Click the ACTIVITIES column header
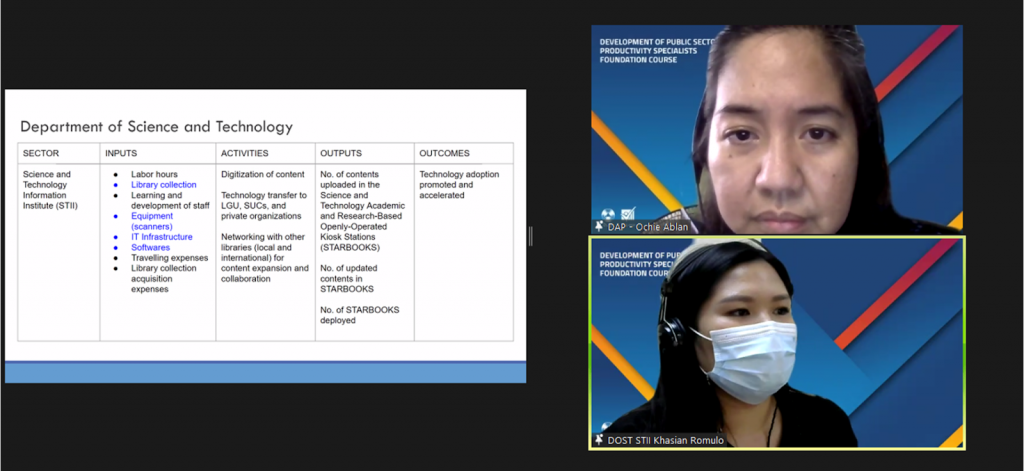Viewport: 1024px width, 471px height. tap(244, 154)
